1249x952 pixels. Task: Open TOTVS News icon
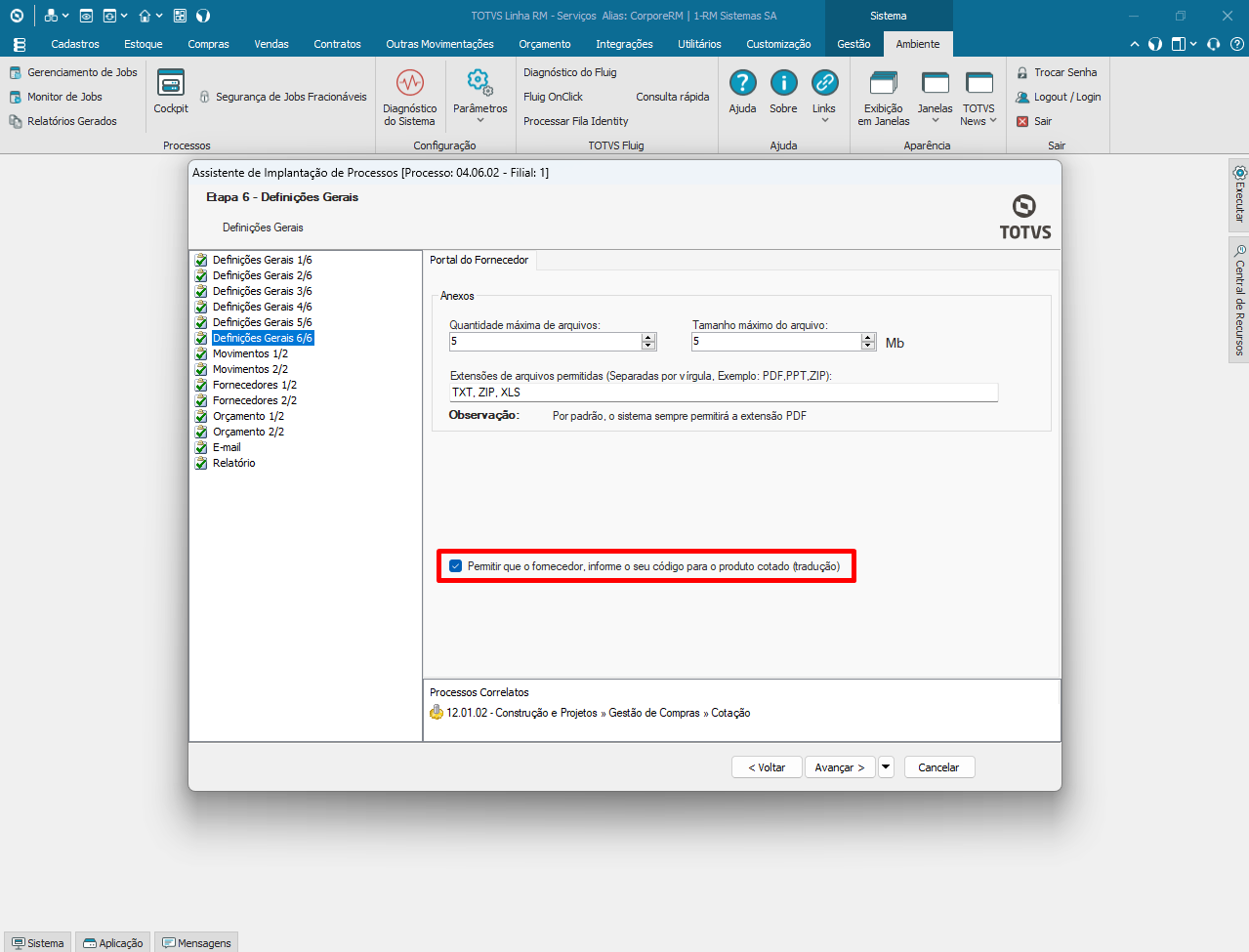point(978,83)
